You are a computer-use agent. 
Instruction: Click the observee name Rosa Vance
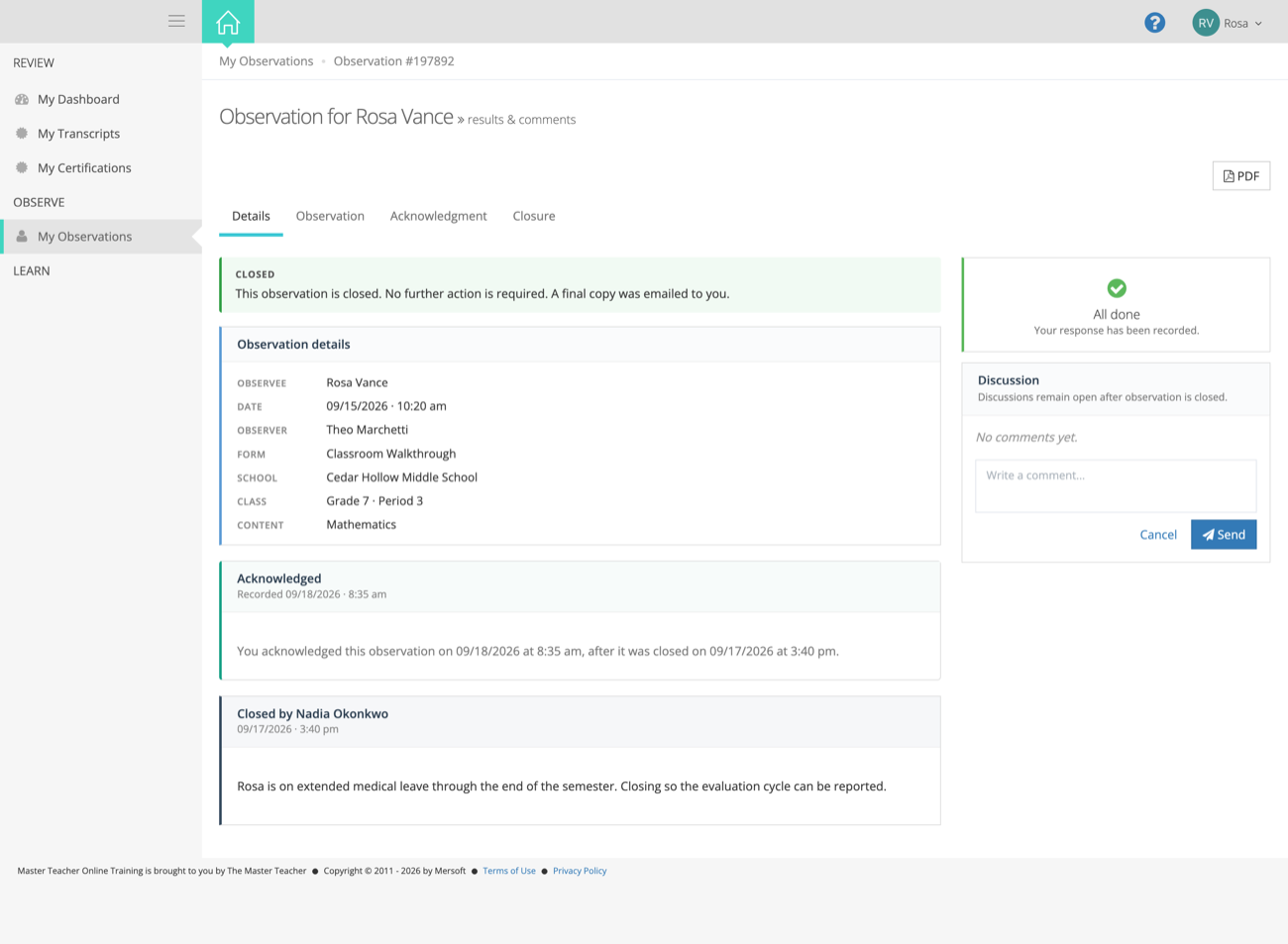tap(358, 382)
